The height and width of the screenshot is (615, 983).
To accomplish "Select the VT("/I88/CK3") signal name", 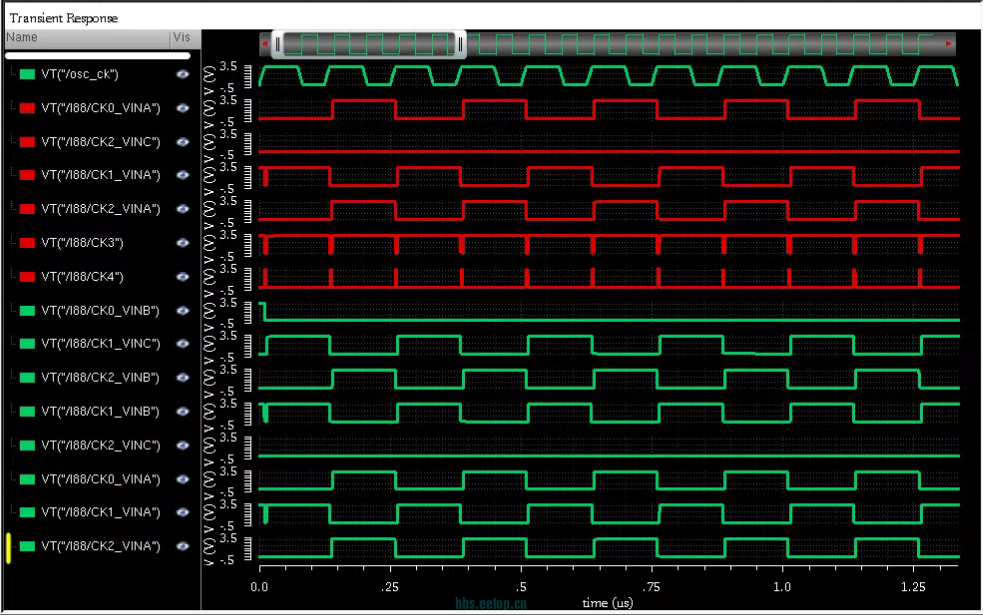I will 82,243.
